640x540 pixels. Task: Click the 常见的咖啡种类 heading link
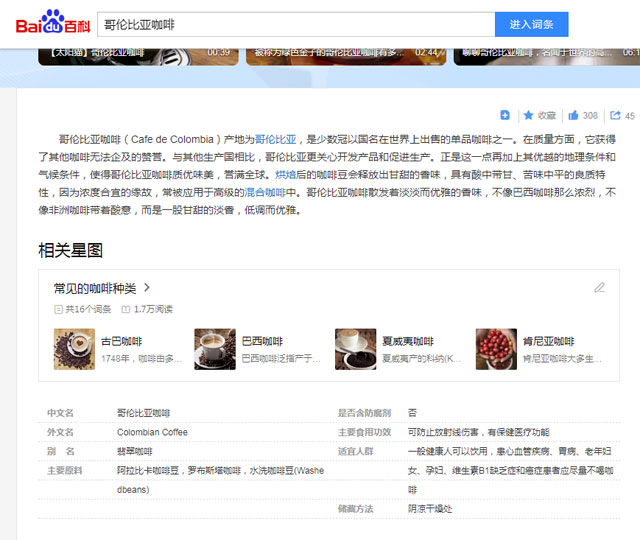[x=95, y=288]
